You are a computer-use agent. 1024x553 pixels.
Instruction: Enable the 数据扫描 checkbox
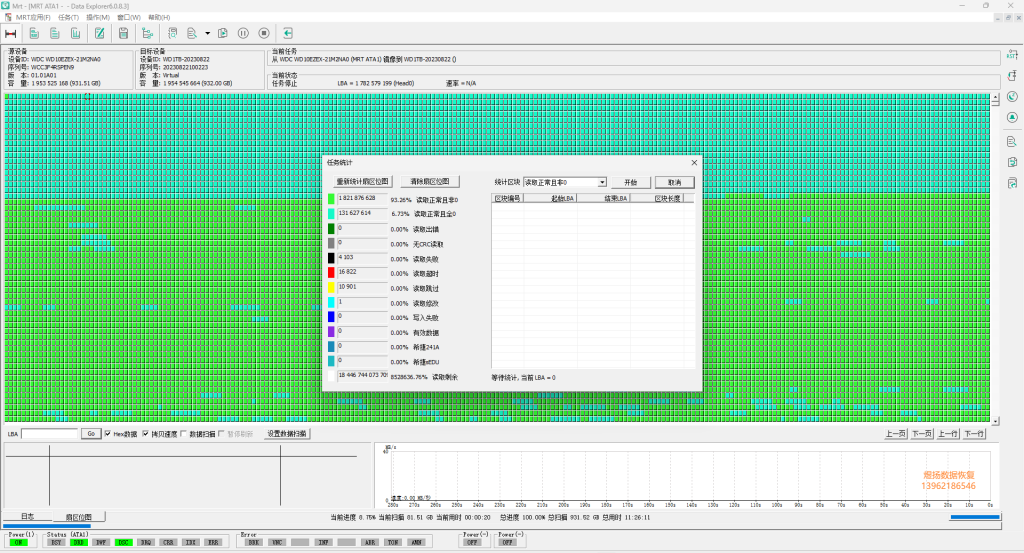pos(184,434)
